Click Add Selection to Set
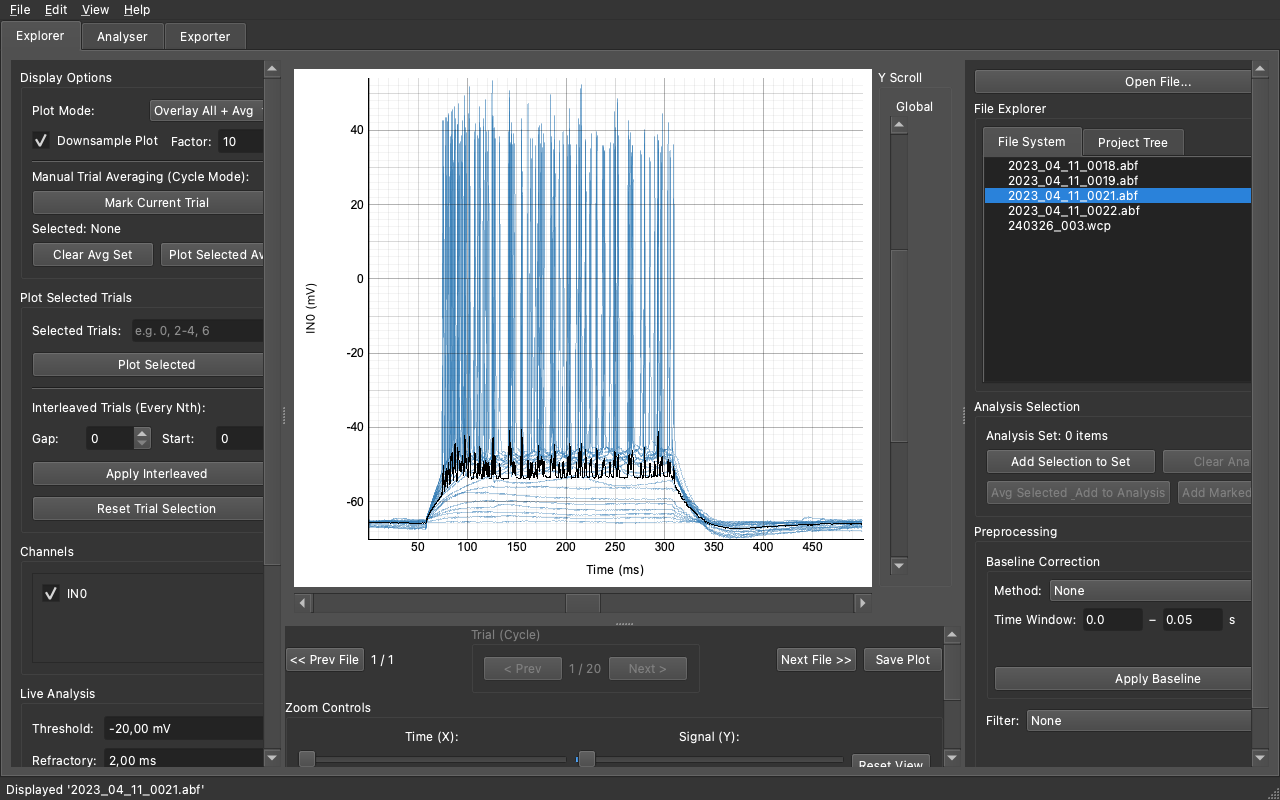This screenshot has width=1280, height=800. tap(1071, 461)
